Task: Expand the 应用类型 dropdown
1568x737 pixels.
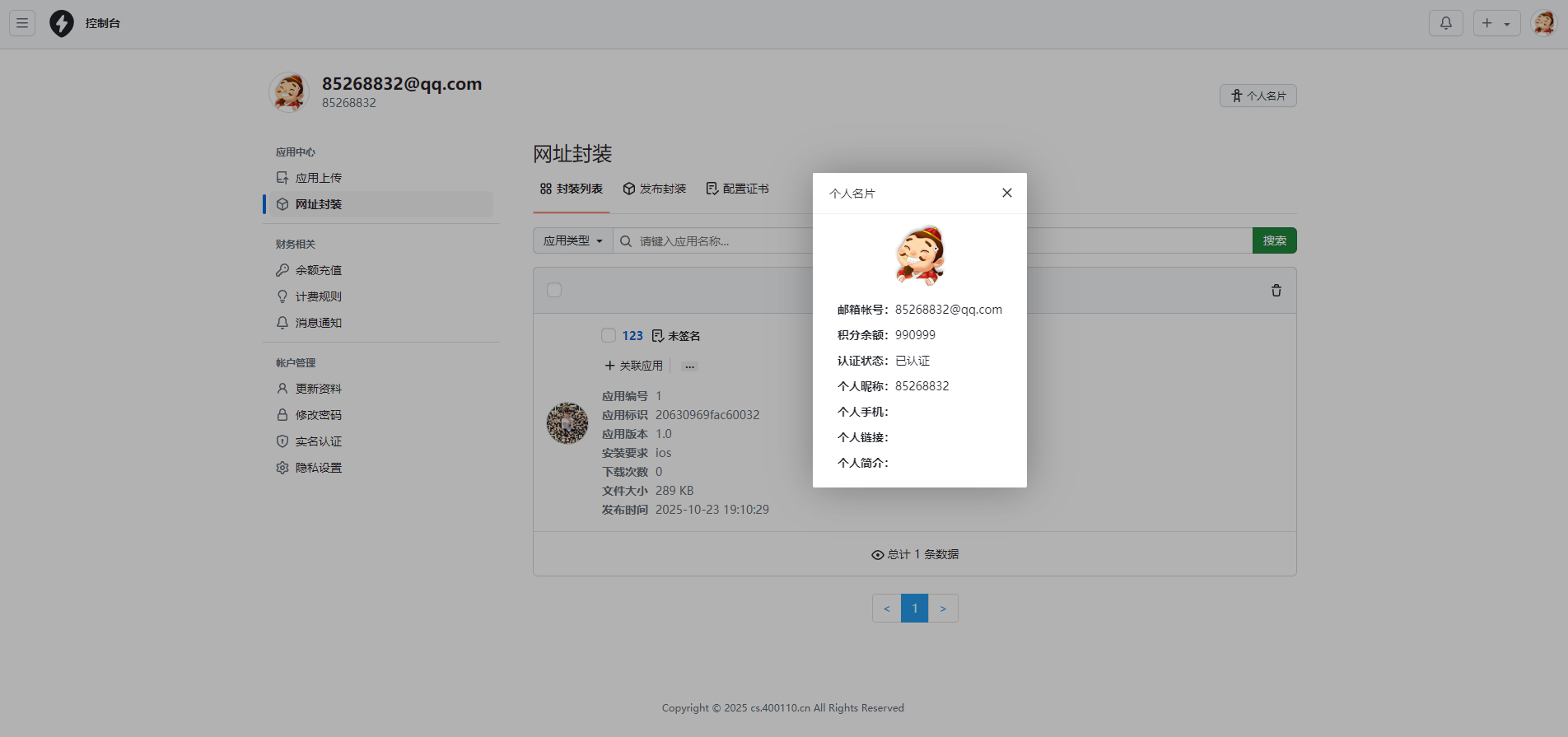Action: tap(572, 241)
